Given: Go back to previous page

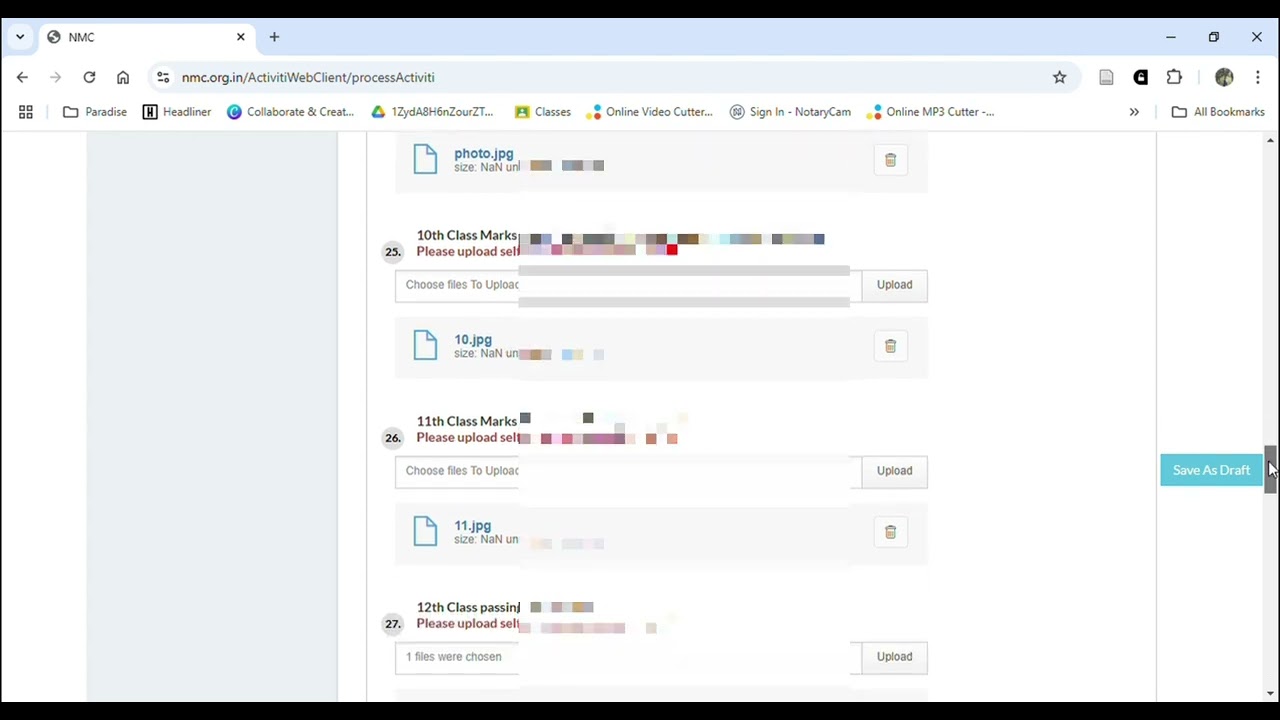Looking at the screenshot, I should 22,77.
